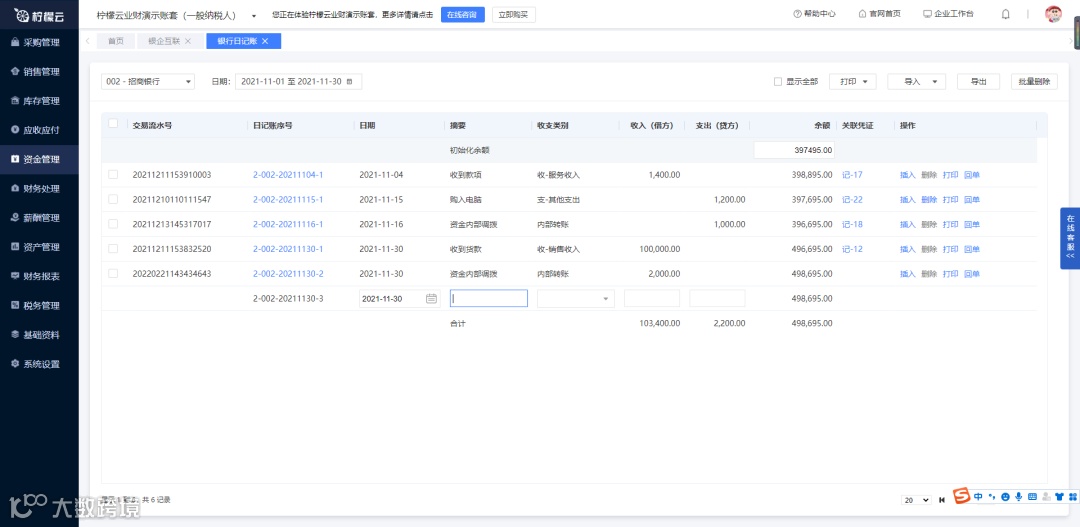Open the 在线客服 side panel tab
Screen dimensions: 1080x527
1070,238
